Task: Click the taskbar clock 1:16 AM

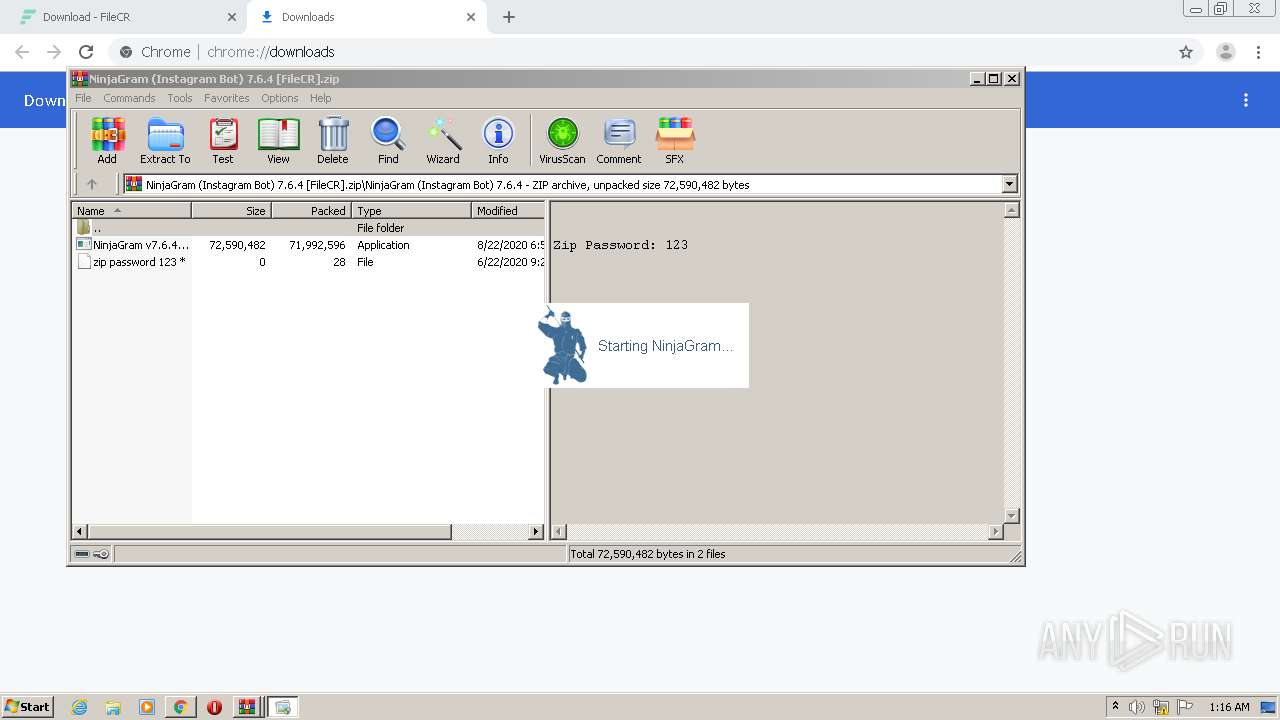Action: (x=1229, y=707)
